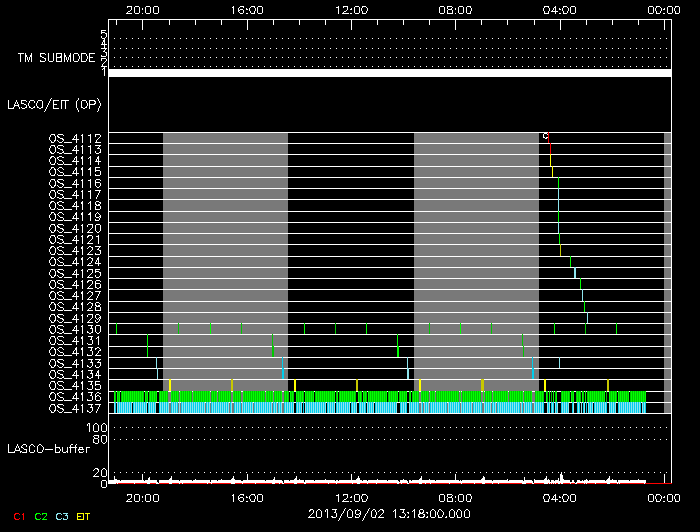
Task: Select the EIT legend entry
Action: pyautogui.click(x=85, y=516)
